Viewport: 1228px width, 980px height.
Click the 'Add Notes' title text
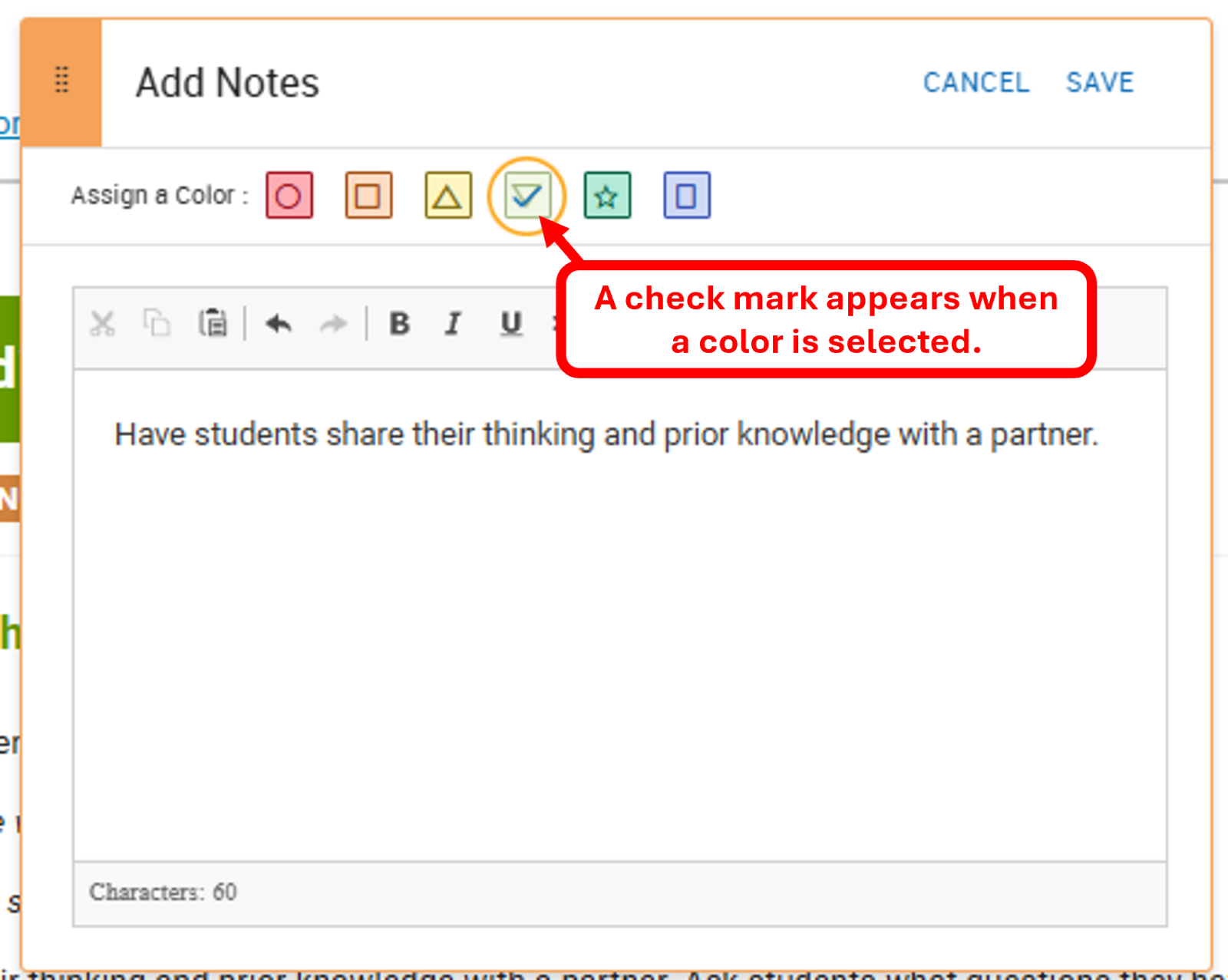(227, 83)
